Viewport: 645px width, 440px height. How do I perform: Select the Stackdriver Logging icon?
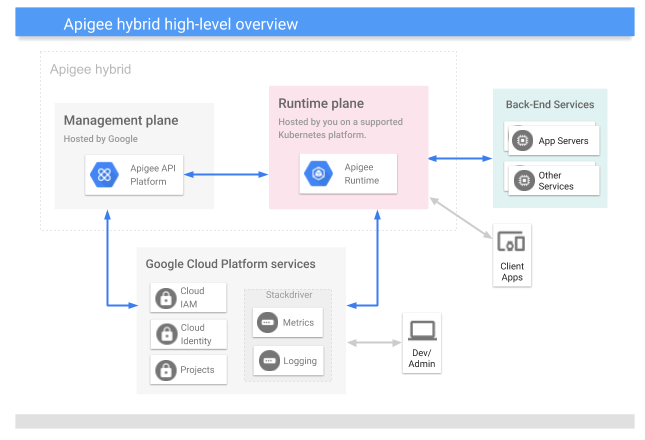tap(267, 361)
